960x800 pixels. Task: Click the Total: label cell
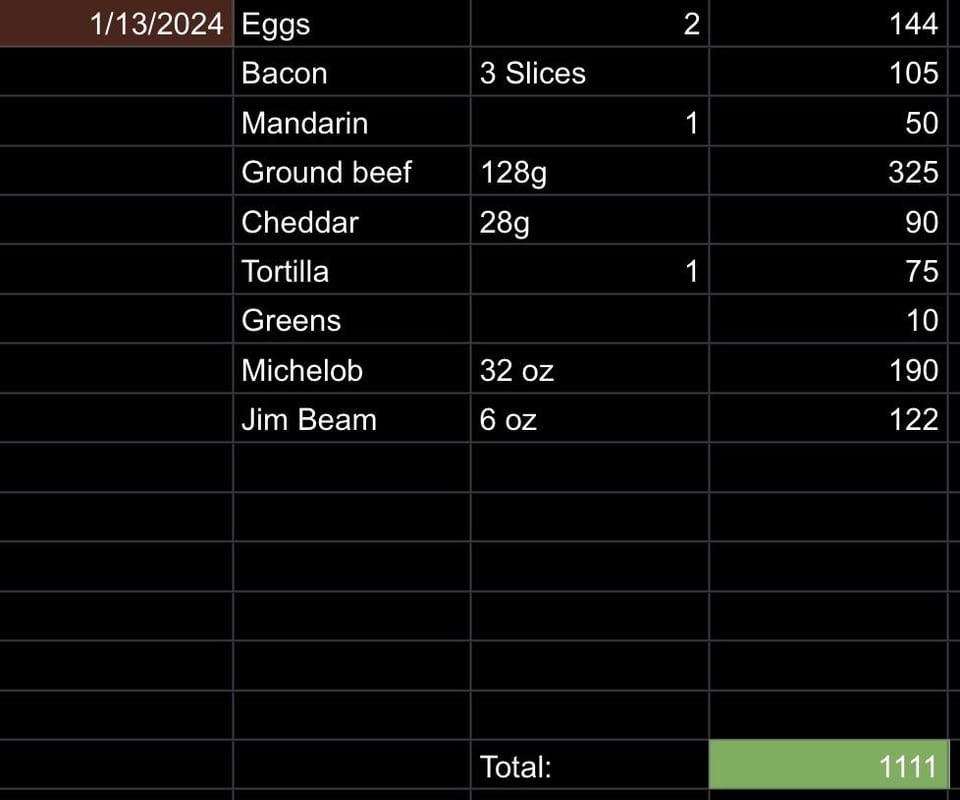click(590, 765)
